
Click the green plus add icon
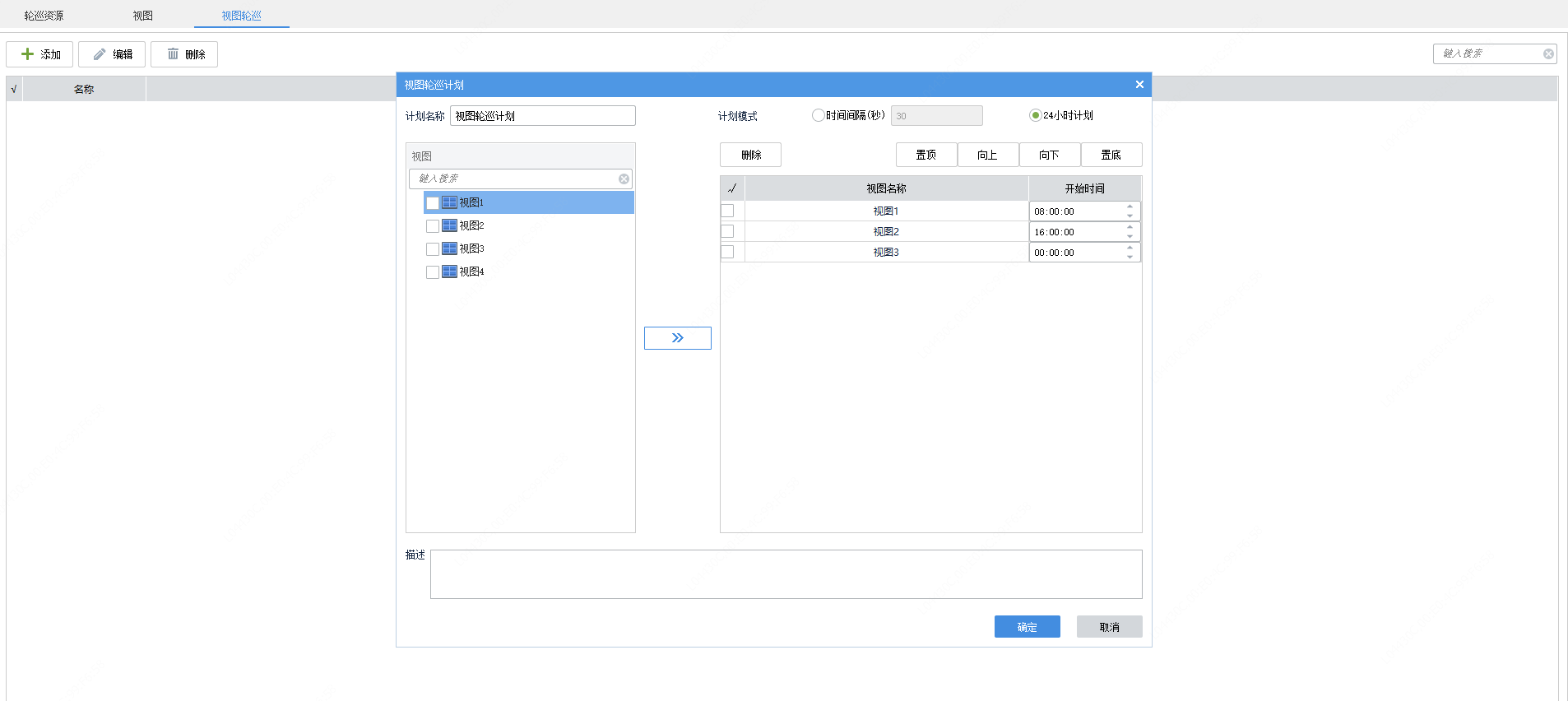pos(27,54)
